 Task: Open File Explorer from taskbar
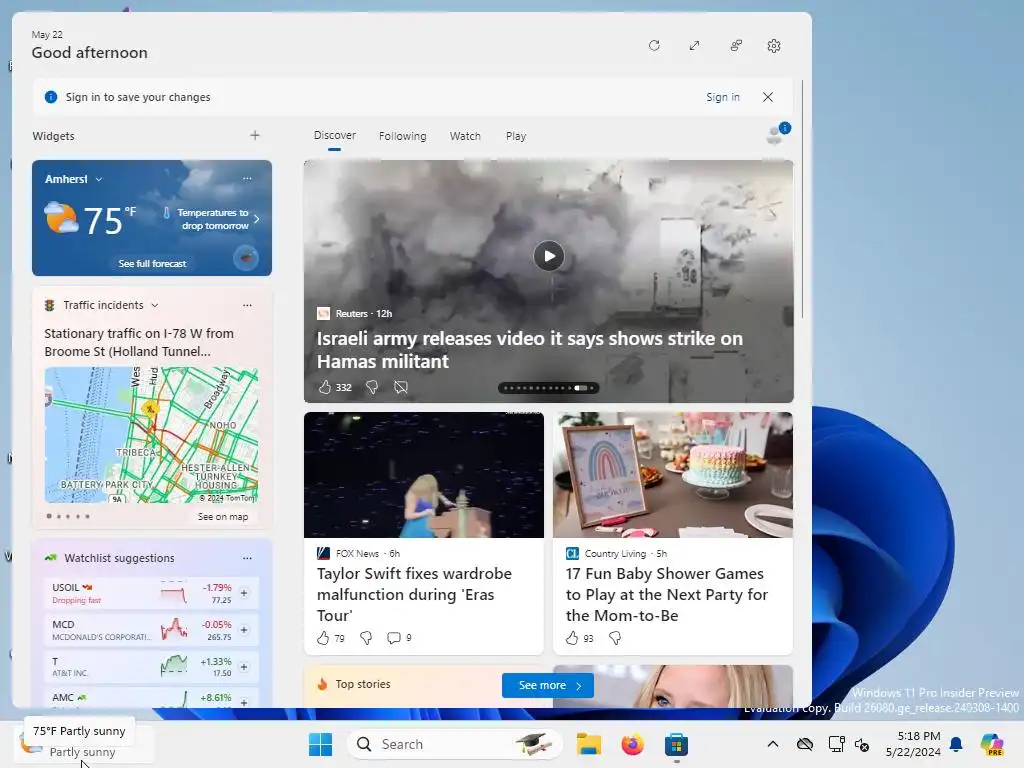pyautogui.click(x=588, y=744)
